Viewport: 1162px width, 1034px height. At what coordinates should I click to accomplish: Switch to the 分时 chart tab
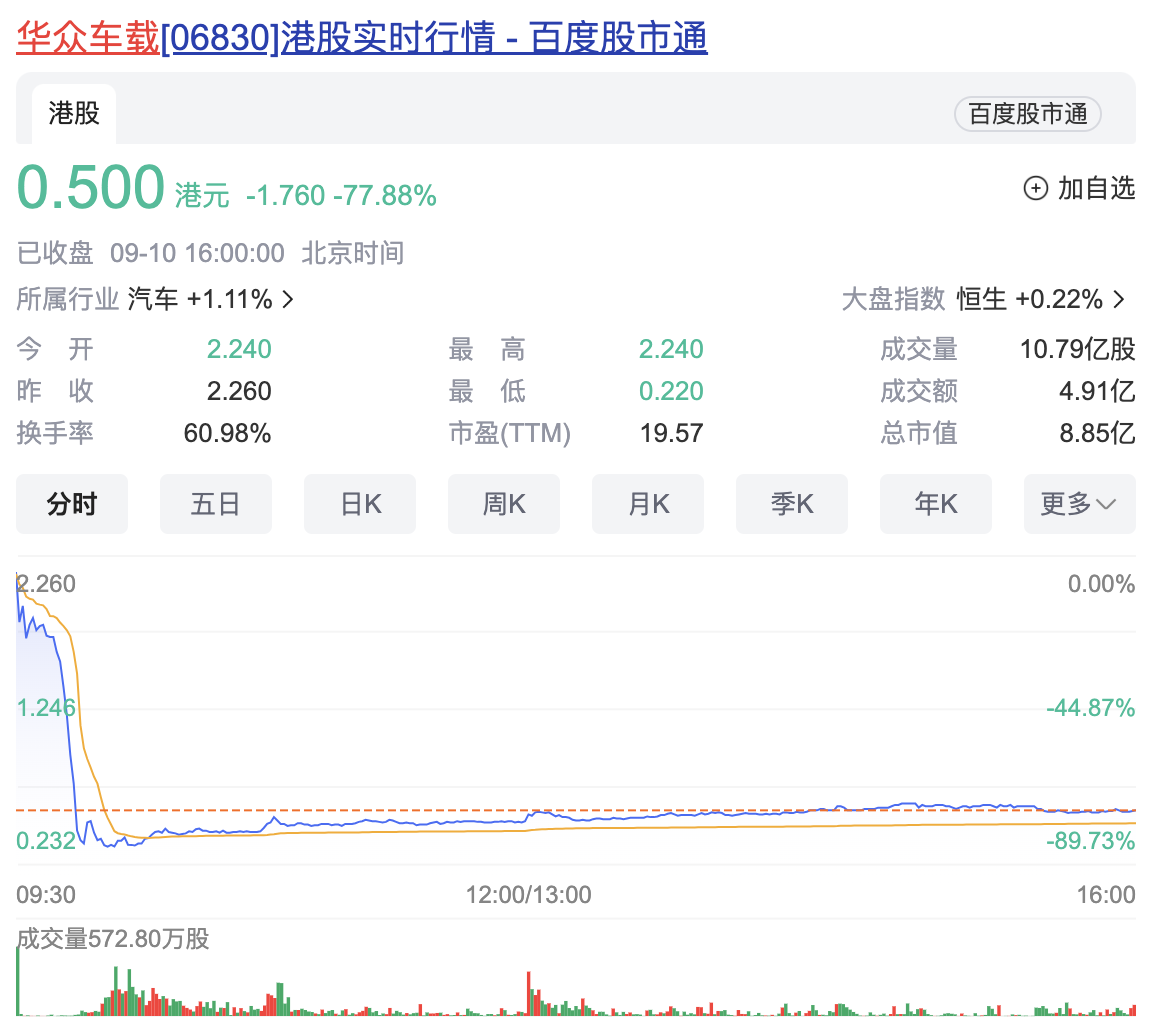pos(72,504)
